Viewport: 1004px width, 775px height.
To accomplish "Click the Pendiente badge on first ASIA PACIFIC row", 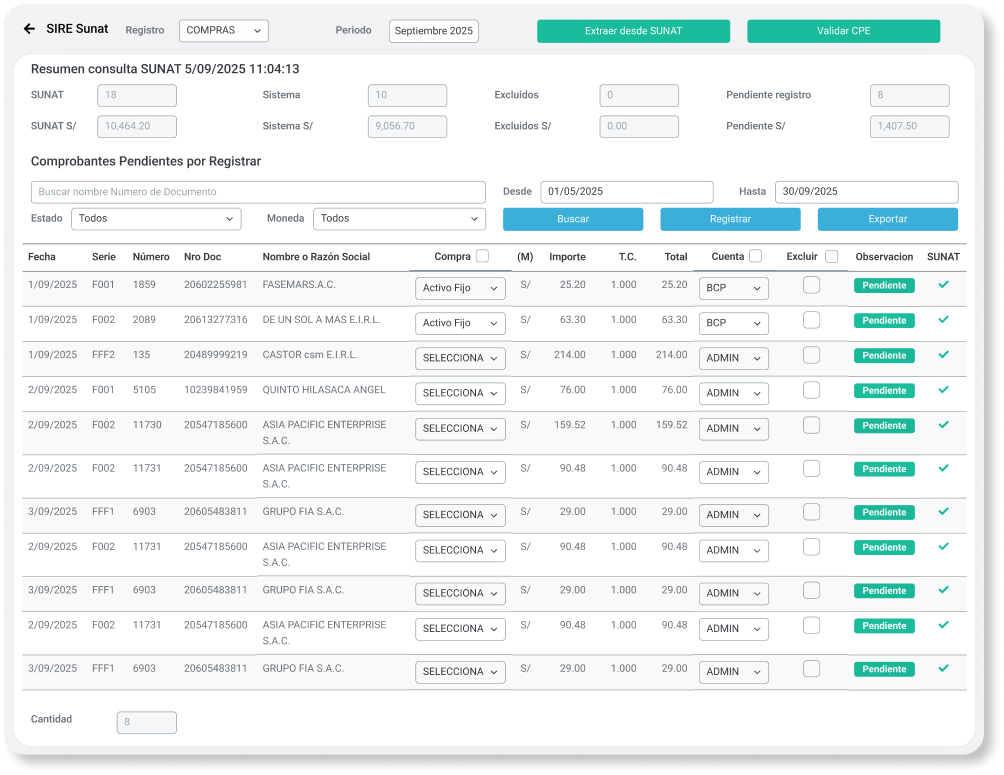I will tap(883, 425).
